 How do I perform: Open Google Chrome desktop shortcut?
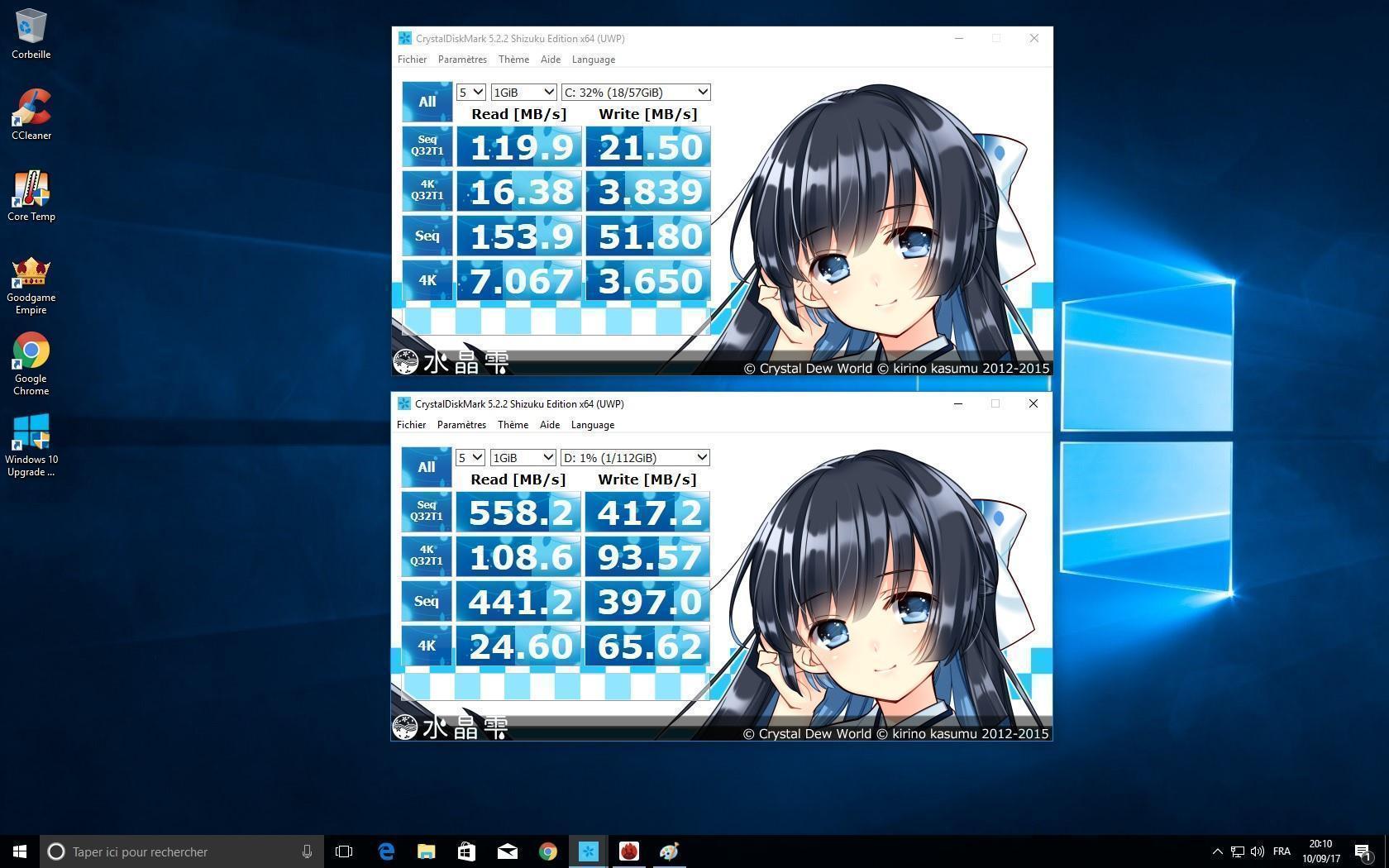point(31,357)
